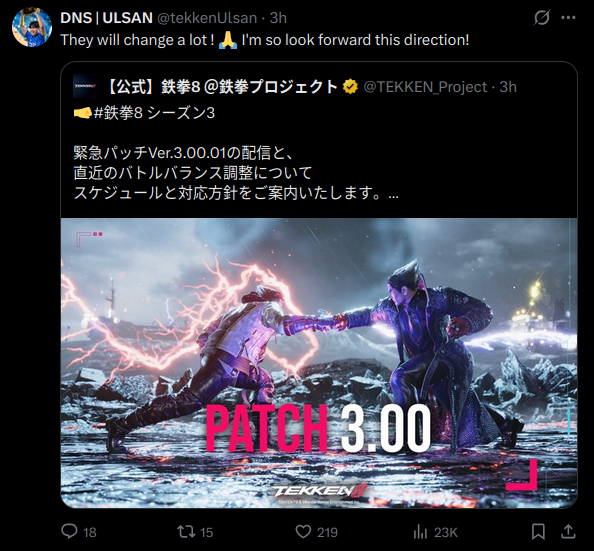Click the gold verified badge
The image size is (594, 551).
click(350, 87)
